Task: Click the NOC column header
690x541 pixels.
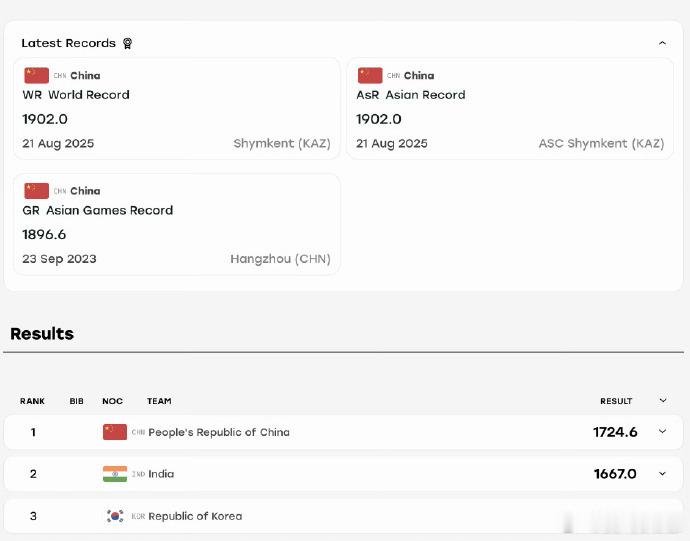Action: 112,401
